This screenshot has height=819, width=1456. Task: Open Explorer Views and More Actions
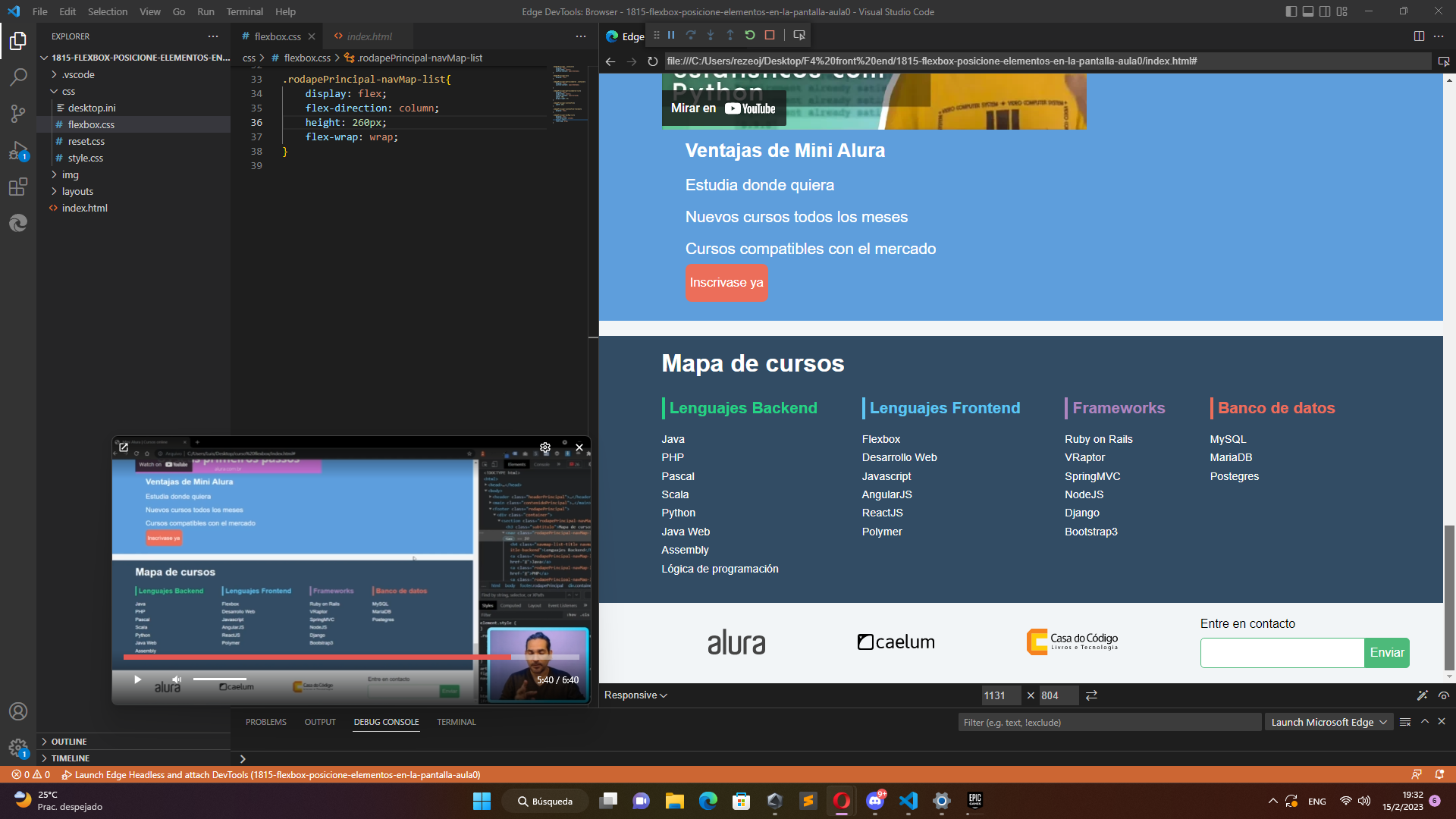pyautogui.click(x=213, y=36)
